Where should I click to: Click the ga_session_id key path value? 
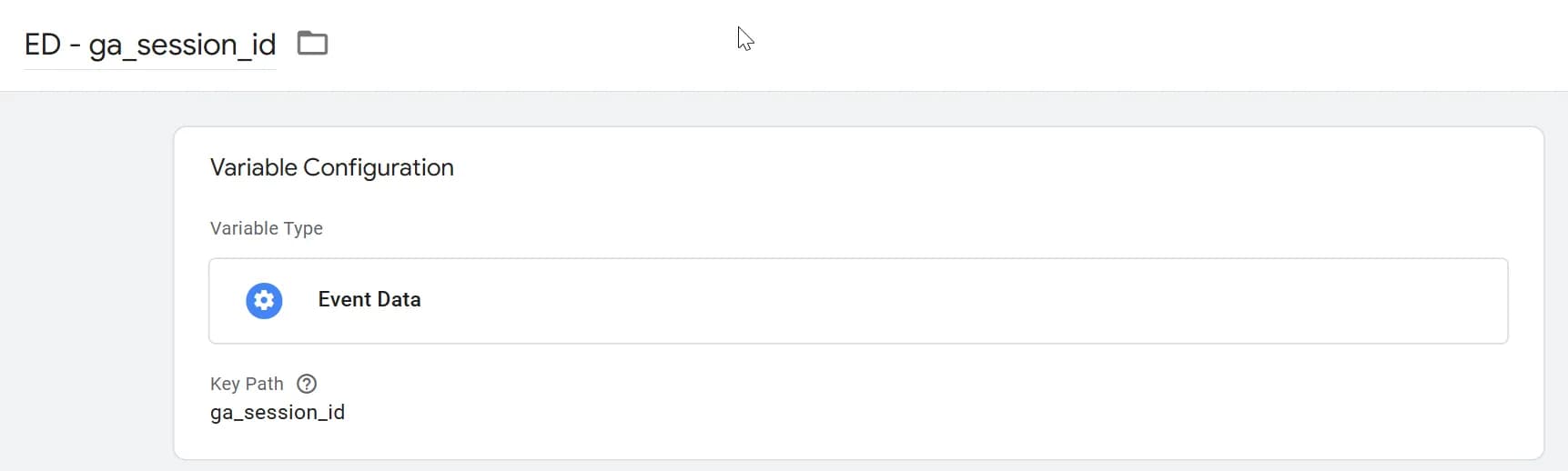coord(278,413)
